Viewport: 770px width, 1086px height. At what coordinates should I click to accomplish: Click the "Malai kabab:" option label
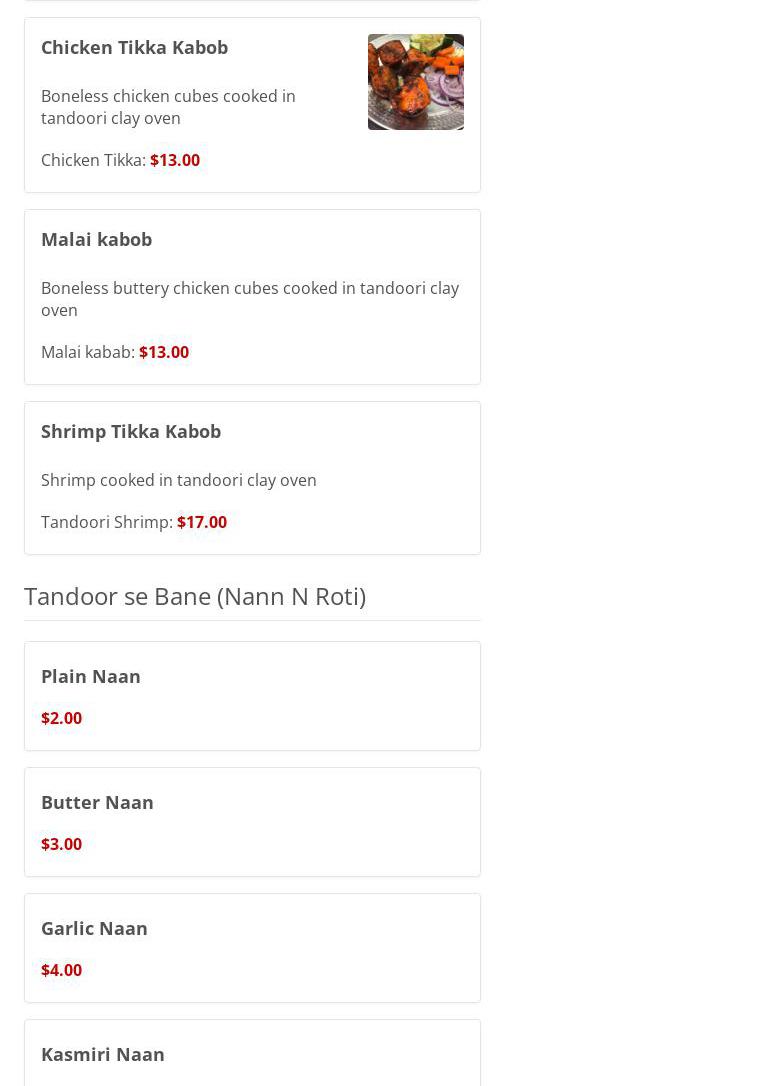point(87,352)
